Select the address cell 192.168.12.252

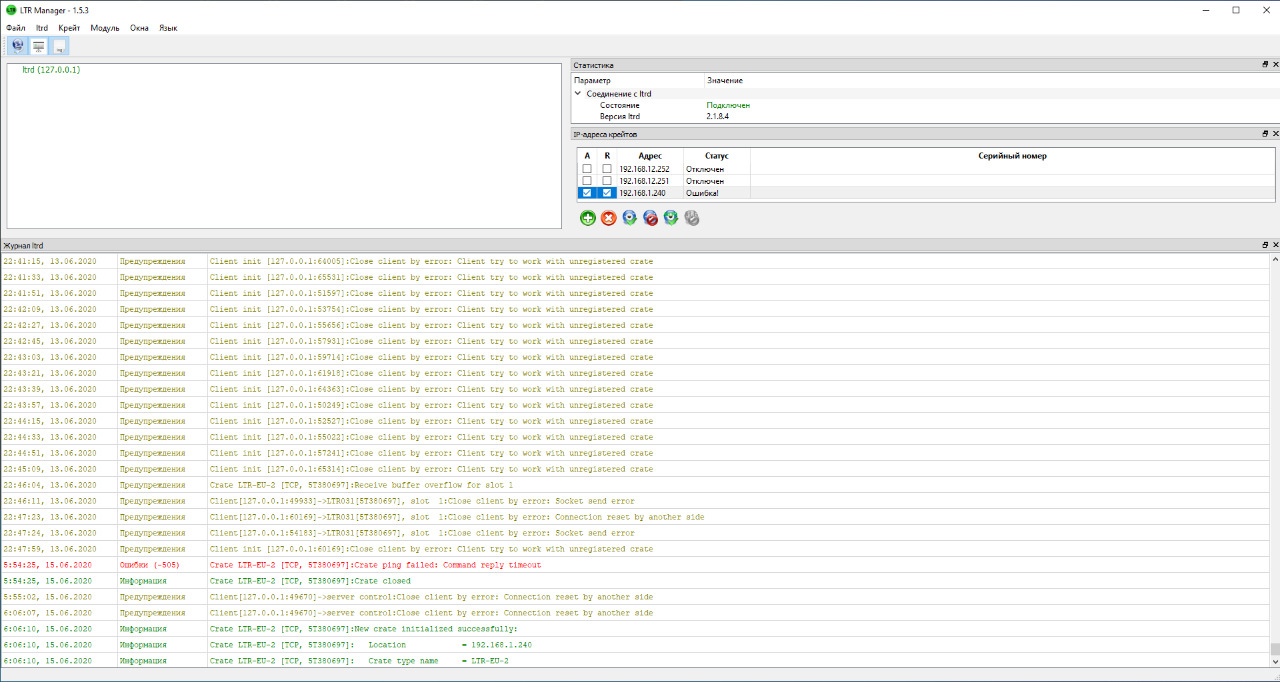(650, 169)
